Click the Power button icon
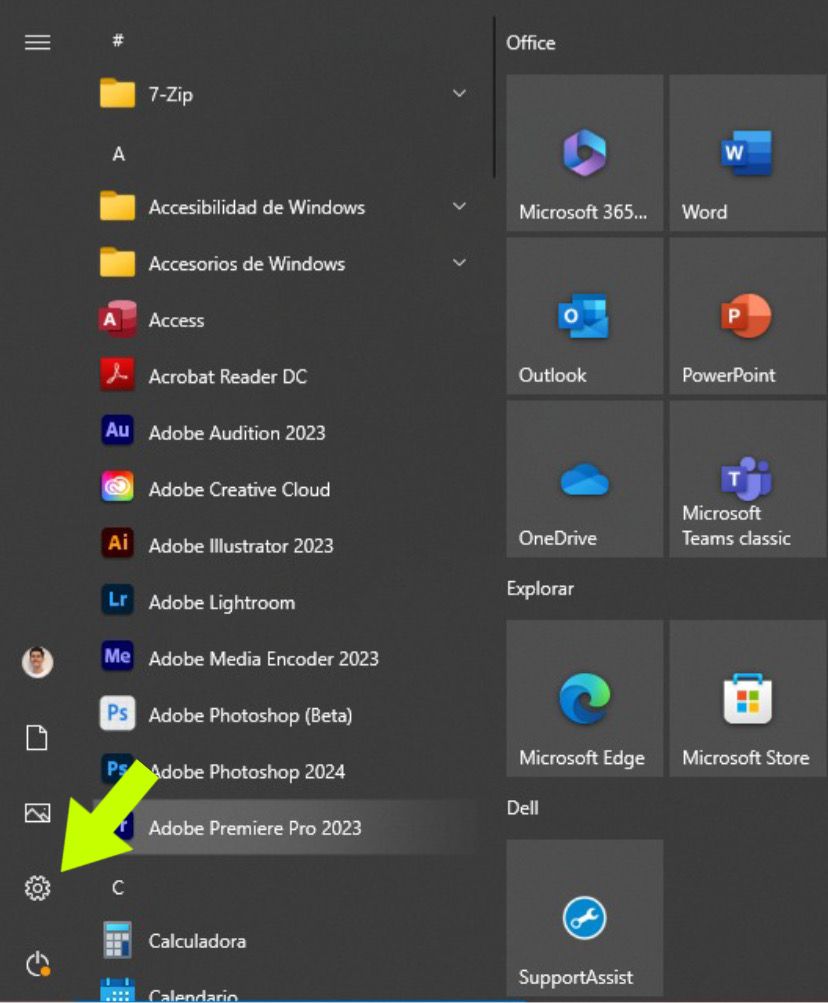 click(37, 964)
